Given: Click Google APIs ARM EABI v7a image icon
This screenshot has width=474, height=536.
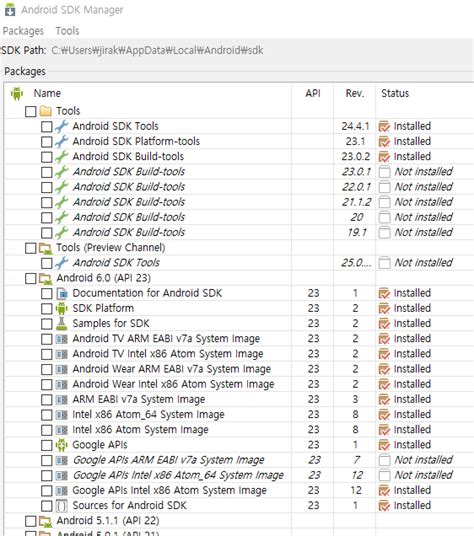Looking at the screenshot, I should (x=62, y=460).
